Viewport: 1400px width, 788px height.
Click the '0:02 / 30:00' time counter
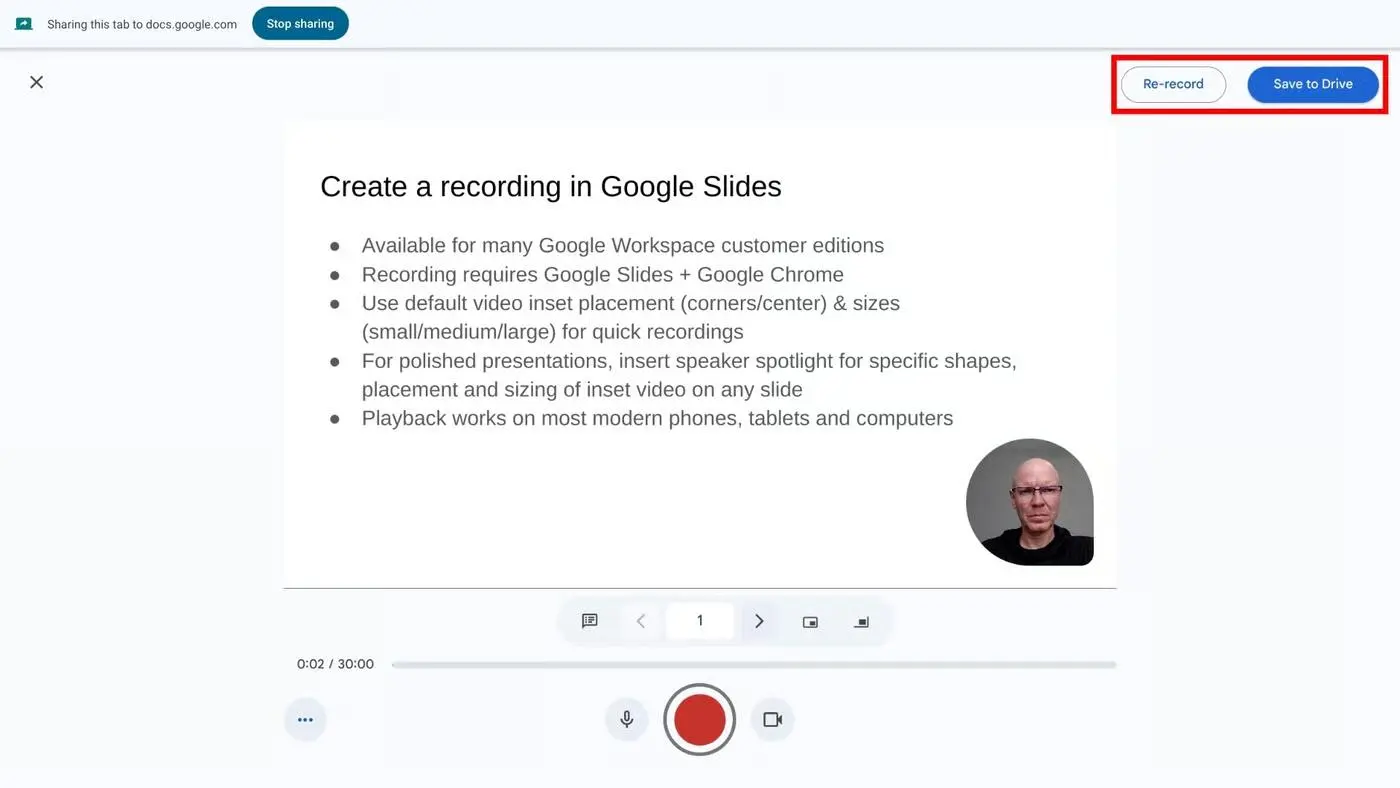click(x=335, y=664)
